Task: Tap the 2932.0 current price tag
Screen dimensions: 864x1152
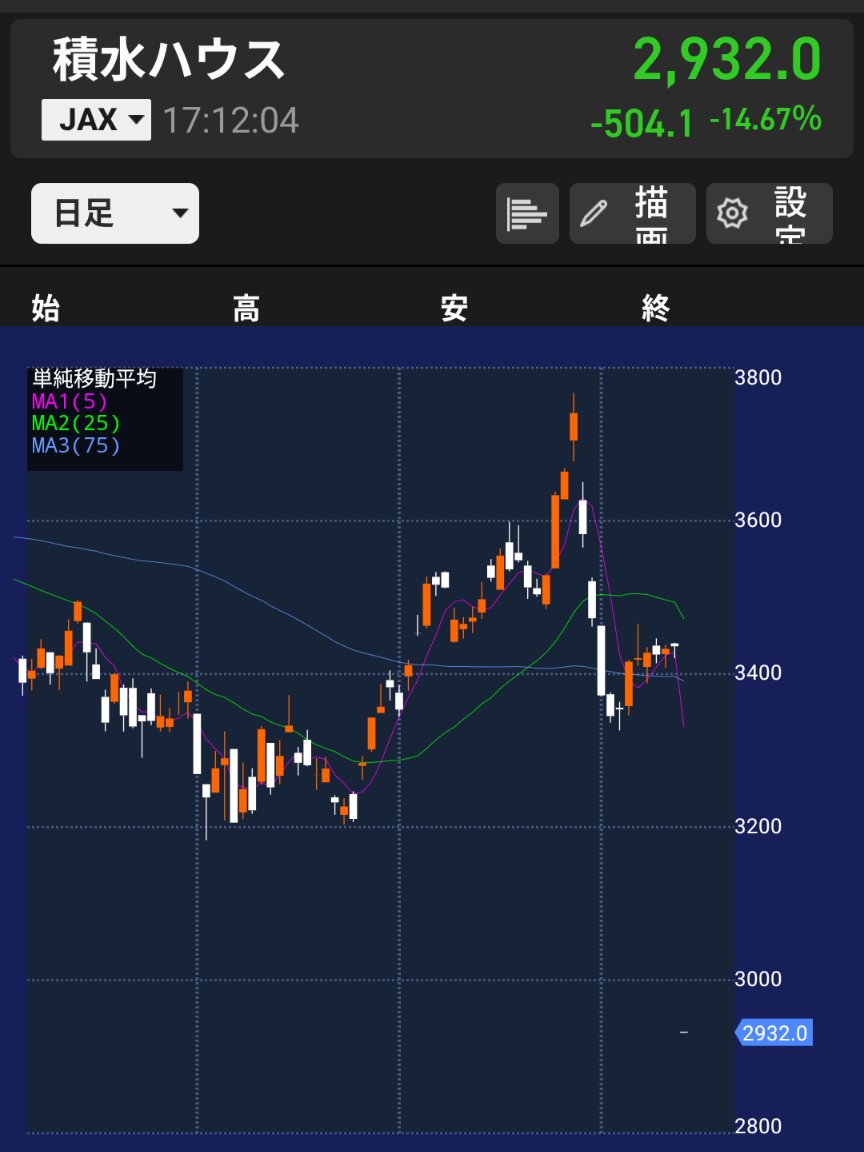Action: click(774, 1033)
